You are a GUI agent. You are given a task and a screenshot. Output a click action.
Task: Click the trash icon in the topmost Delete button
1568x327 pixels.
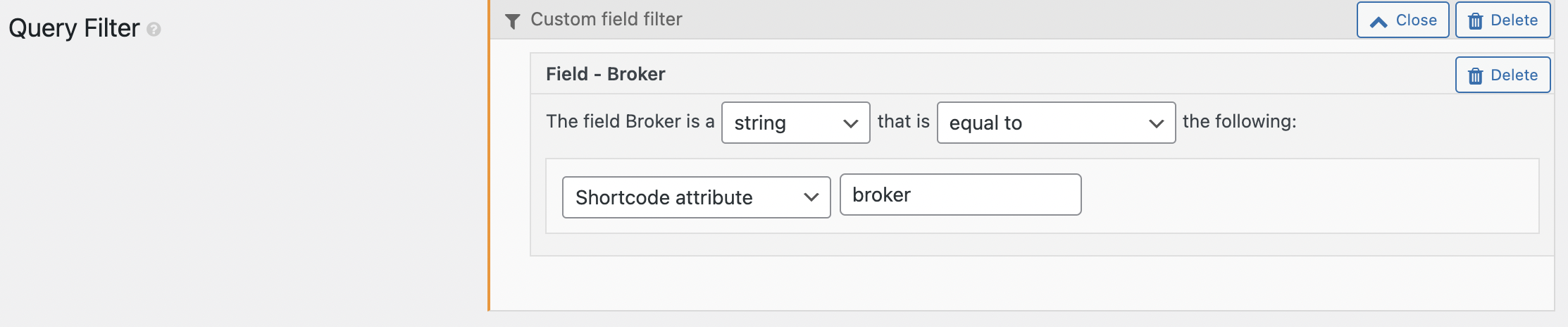[x=1475, y=21]
